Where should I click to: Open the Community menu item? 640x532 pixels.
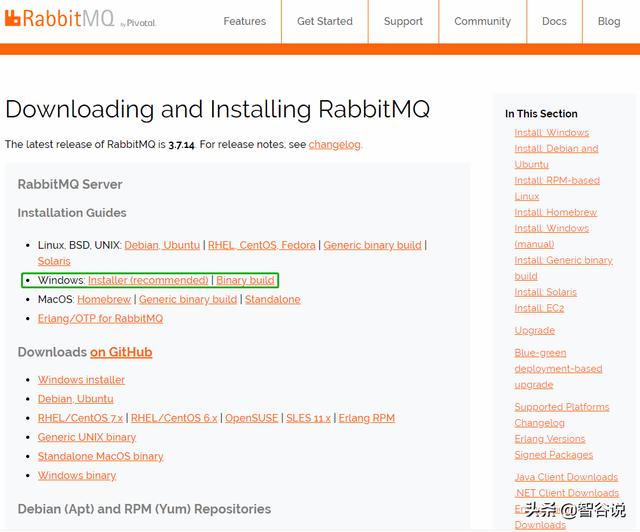(482, 21)
